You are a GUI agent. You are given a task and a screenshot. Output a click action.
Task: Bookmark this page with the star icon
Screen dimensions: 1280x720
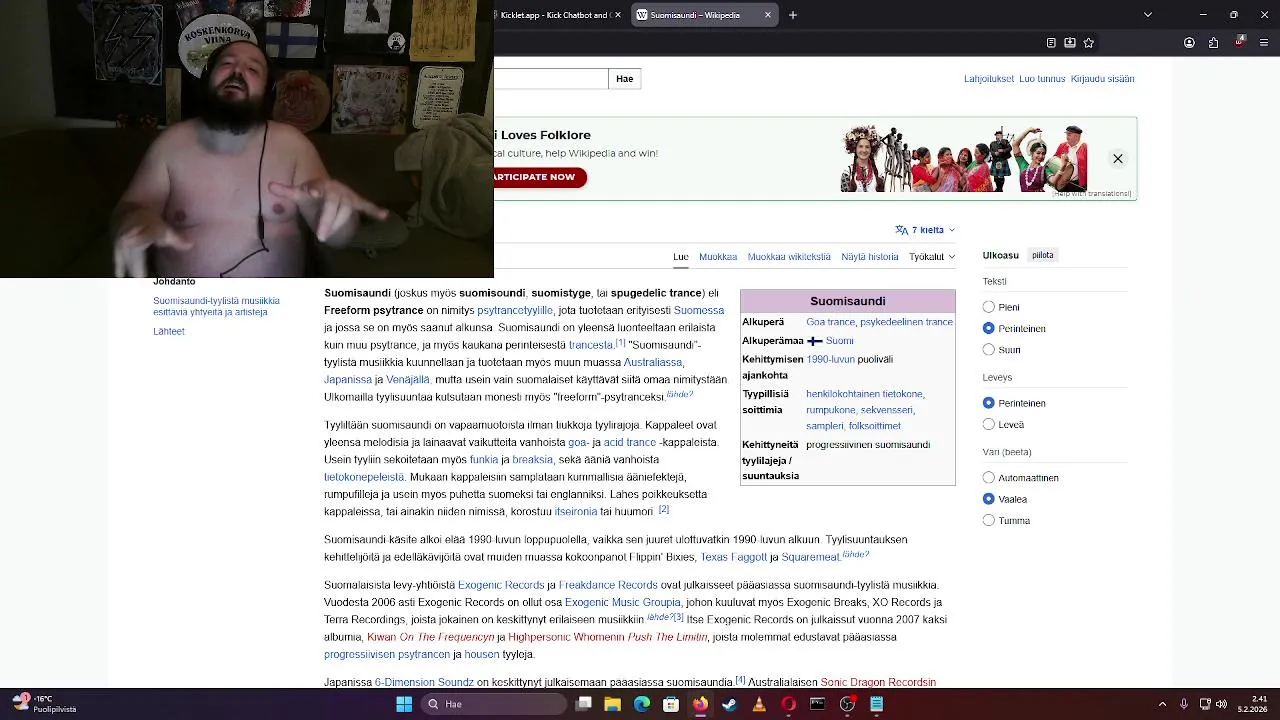tap(1089, 43)
